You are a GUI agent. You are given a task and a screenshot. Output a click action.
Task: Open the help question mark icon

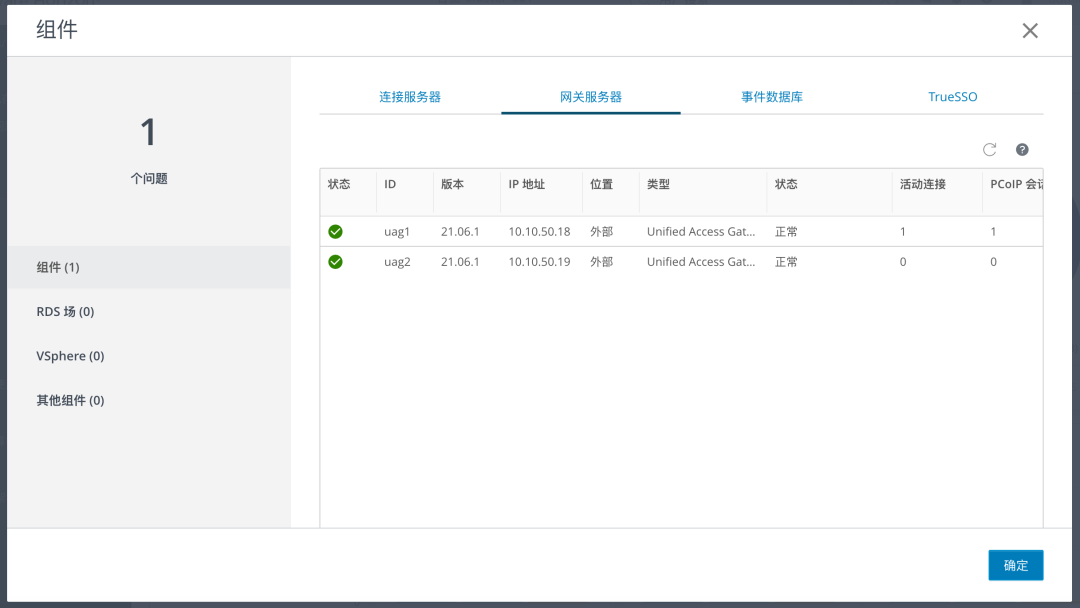tap(1022, 149)
